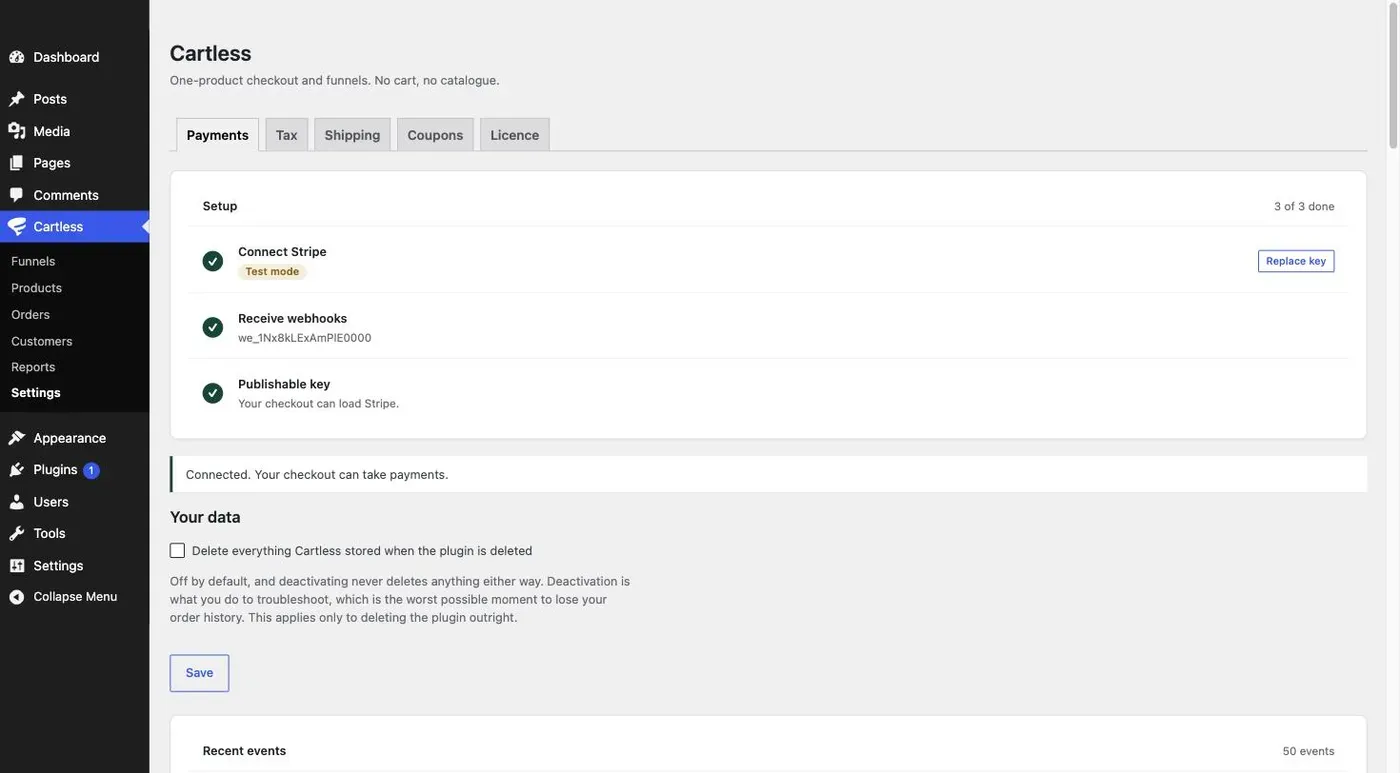1400x773 pixels.
Task: Click the '3 of 3 done' status
Action: pyautogui.click(x=1304, y=206)
